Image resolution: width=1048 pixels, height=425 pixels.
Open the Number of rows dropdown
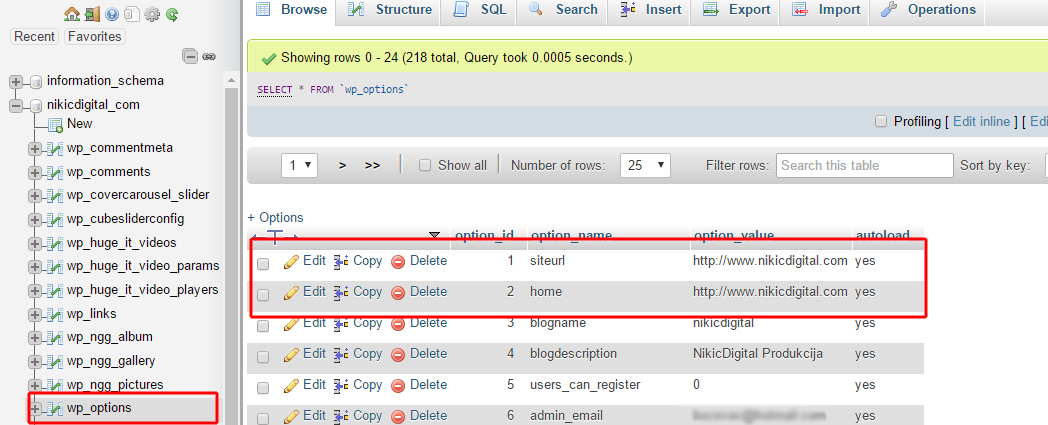coord(645,166)
